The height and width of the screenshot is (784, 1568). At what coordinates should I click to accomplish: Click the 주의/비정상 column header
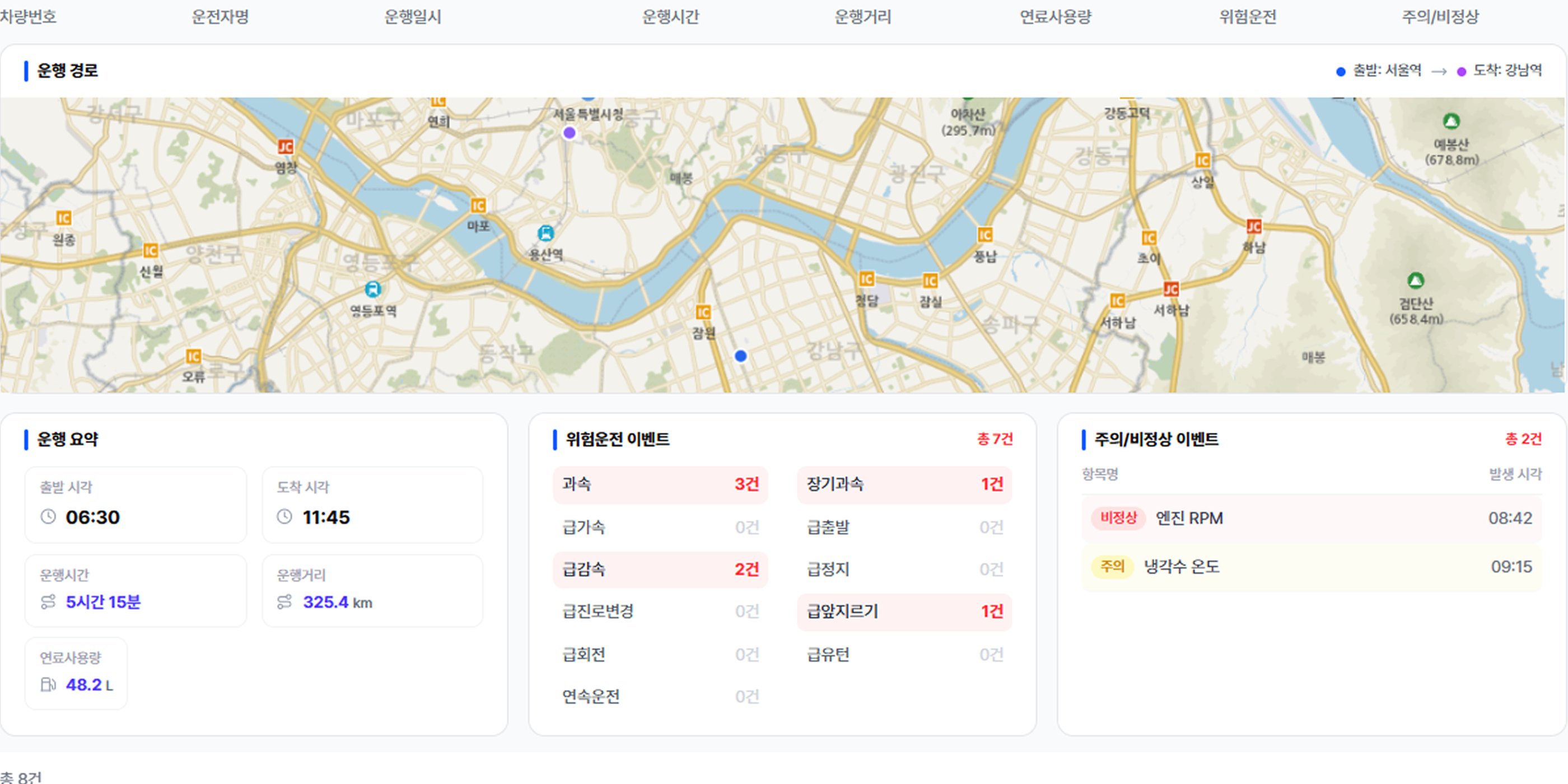coord(1441,16)
